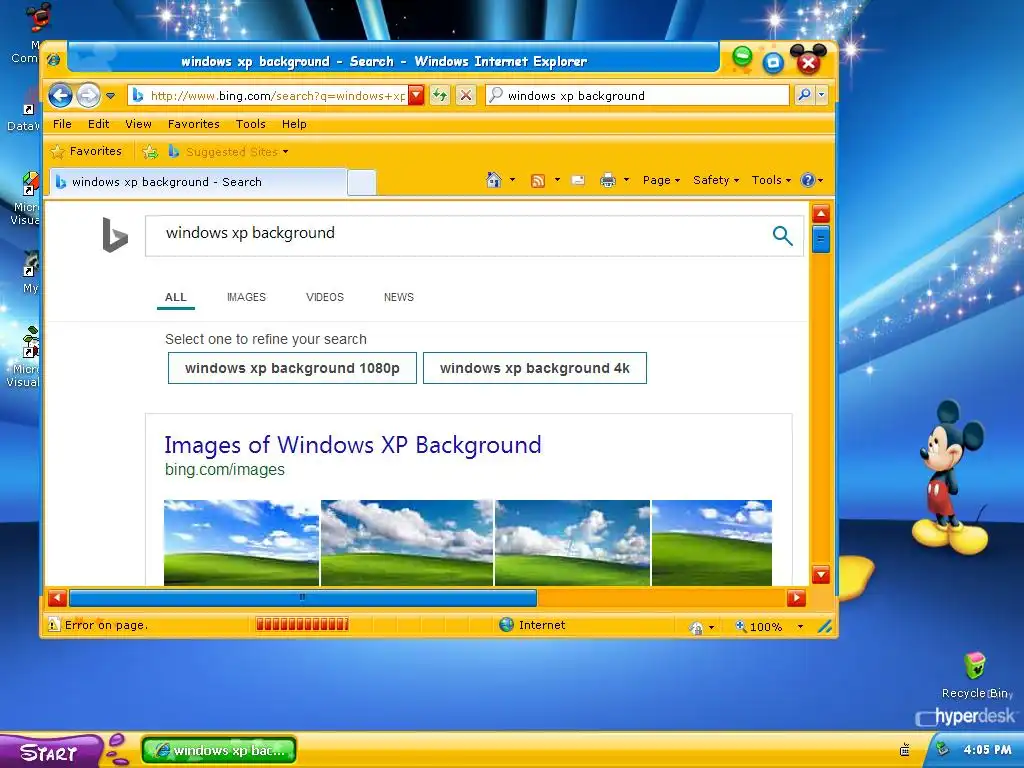
Task: Click the blue Help question icon
Action: [808, 180]
